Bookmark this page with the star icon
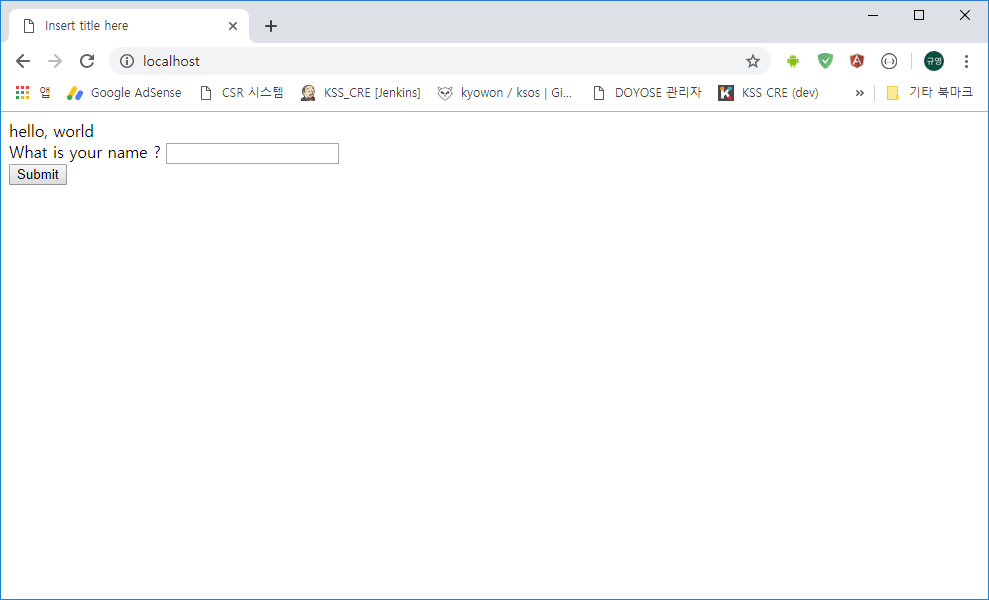This screenshot has height=600, width=989. [752, 61]
